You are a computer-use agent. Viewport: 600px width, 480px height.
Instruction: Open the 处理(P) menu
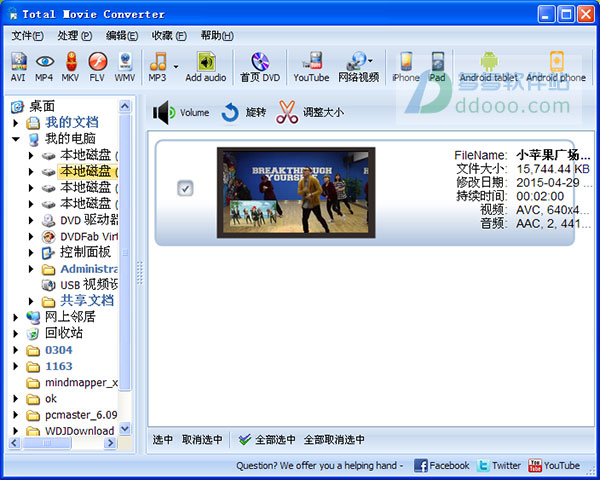coord(75,36)
